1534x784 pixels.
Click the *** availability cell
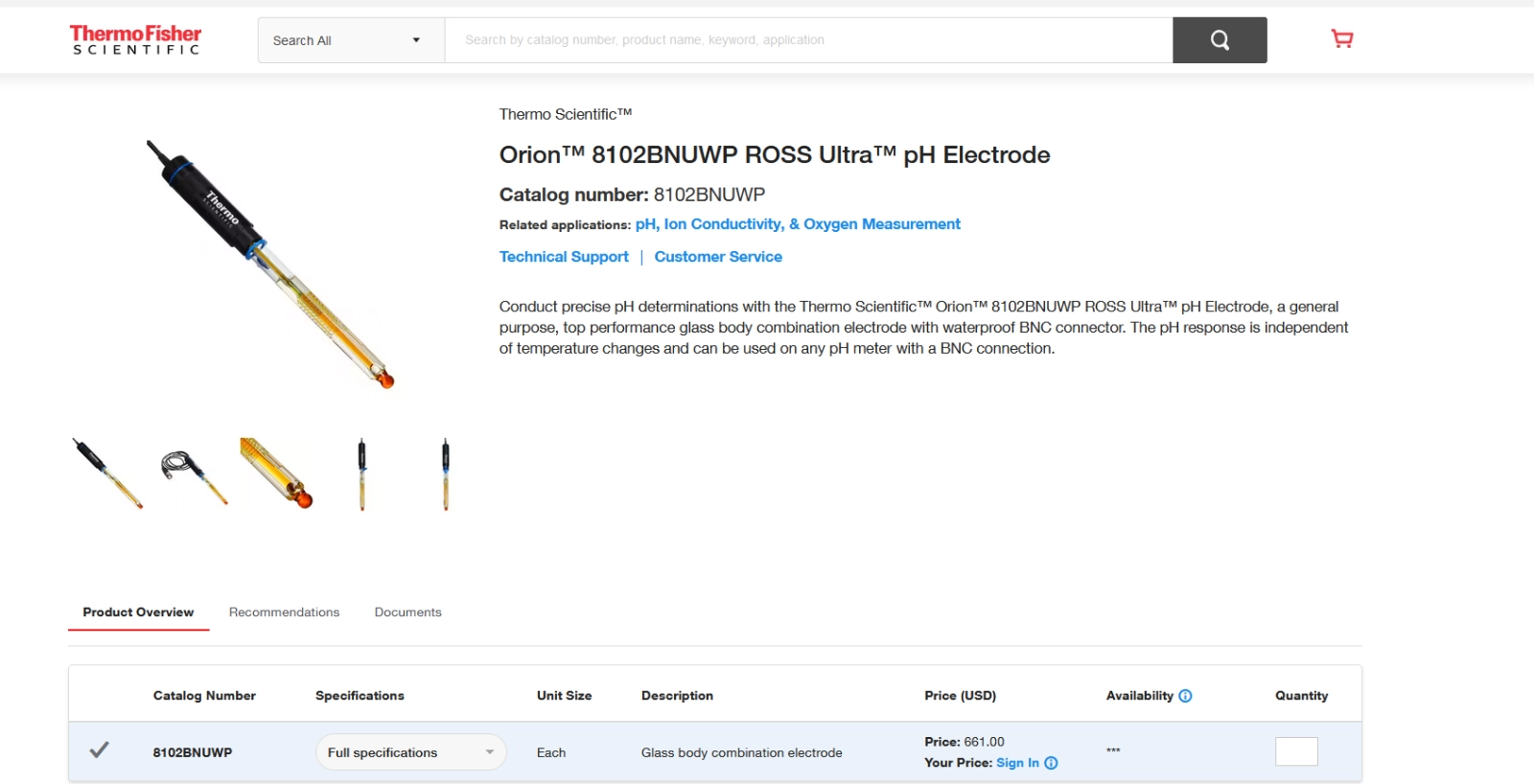tap(1113, 750)
